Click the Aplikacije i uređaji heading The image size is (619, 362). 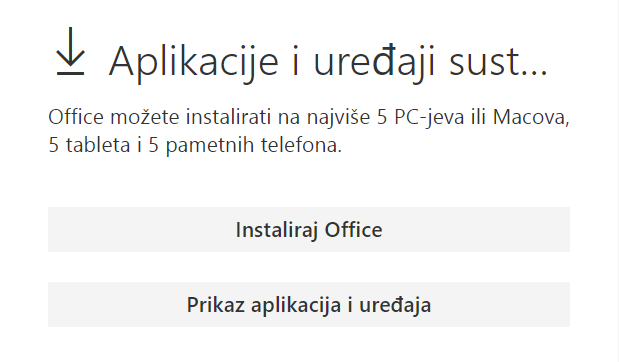tap(328, 62)
